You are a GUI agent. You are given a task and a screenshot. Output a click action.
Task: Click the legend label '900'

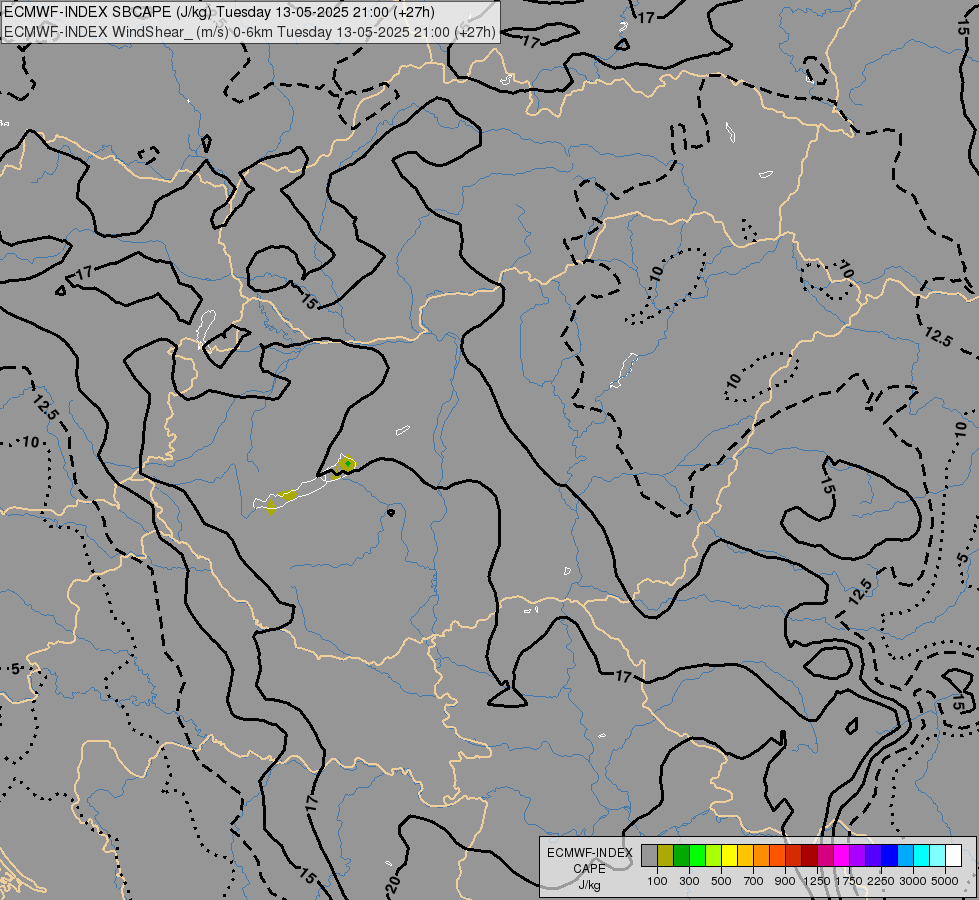click(785, 881)
